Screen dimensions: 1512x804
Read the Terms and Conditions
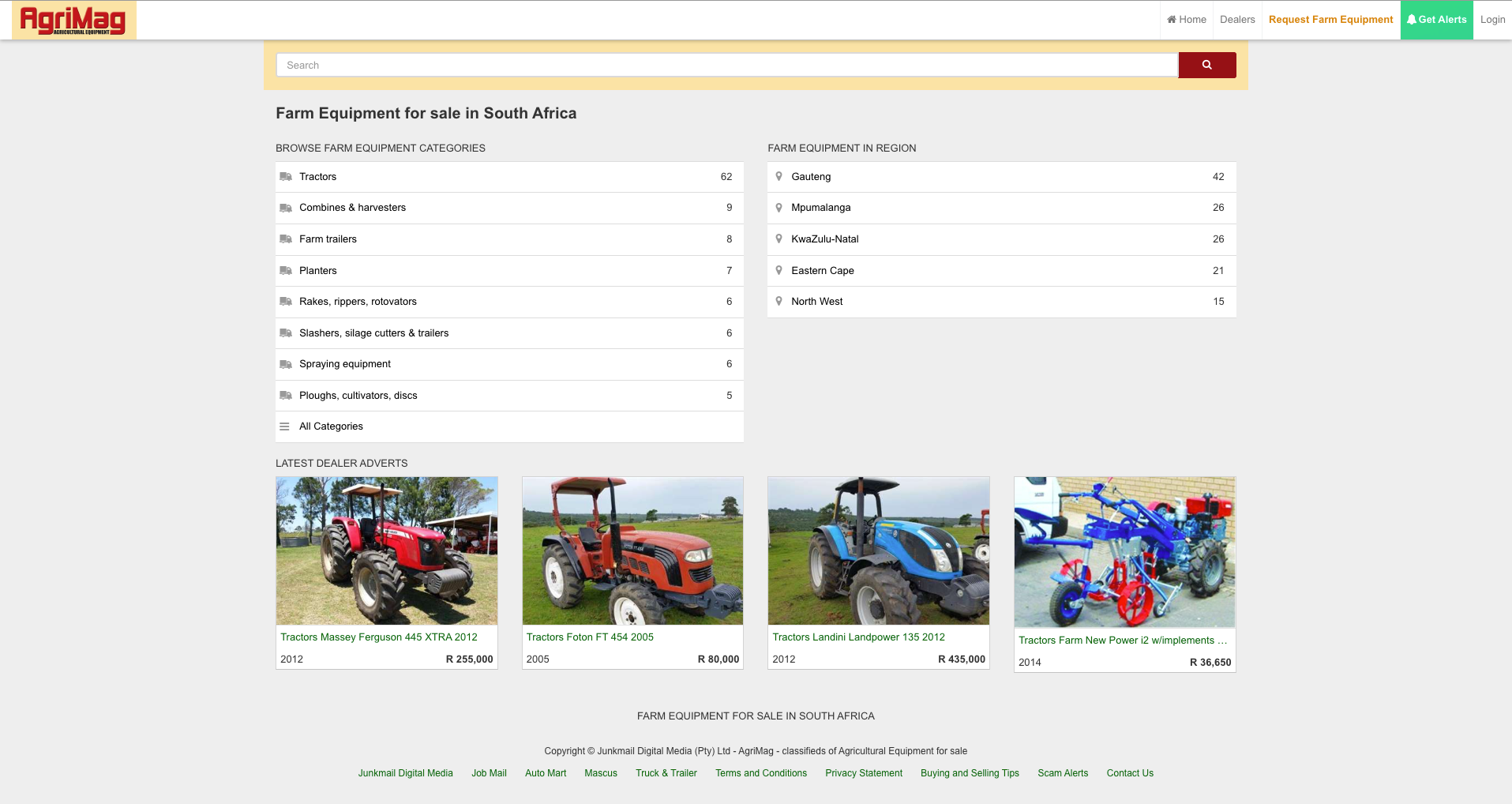(x=761, y=773)
